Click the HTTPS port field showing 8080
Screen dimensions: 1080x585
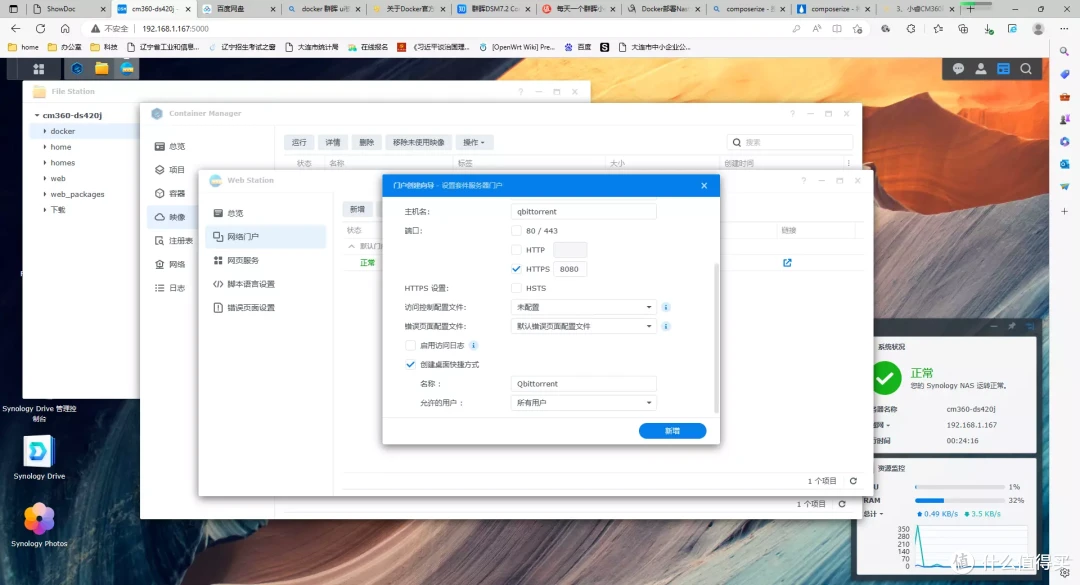coord(570,269)
